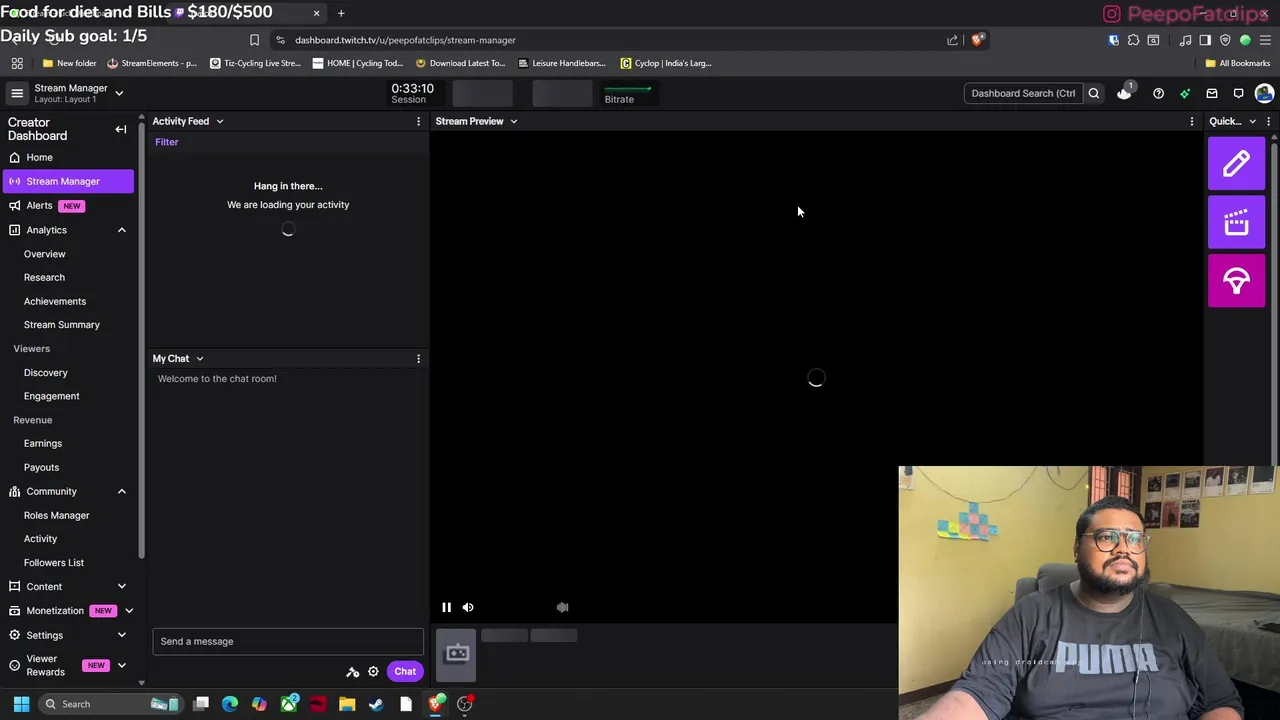This screenshot has height=720, width=1280.
Task: Expand the My Chat dropdown chevron
Action: (x=199, y=358)
